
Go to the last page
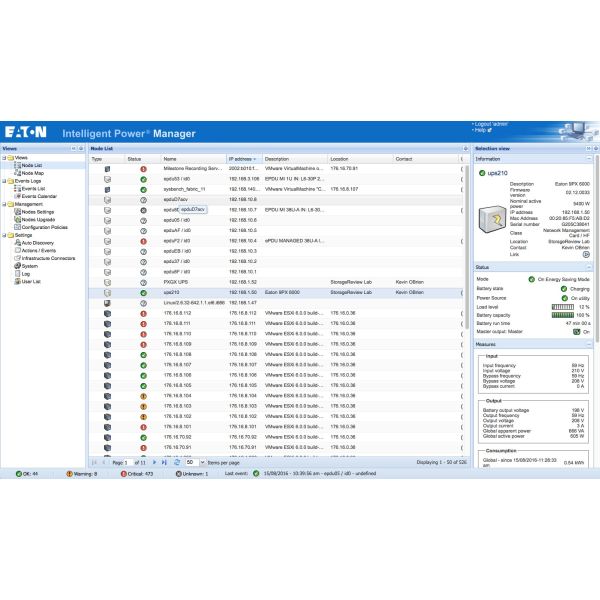point(164,462)
